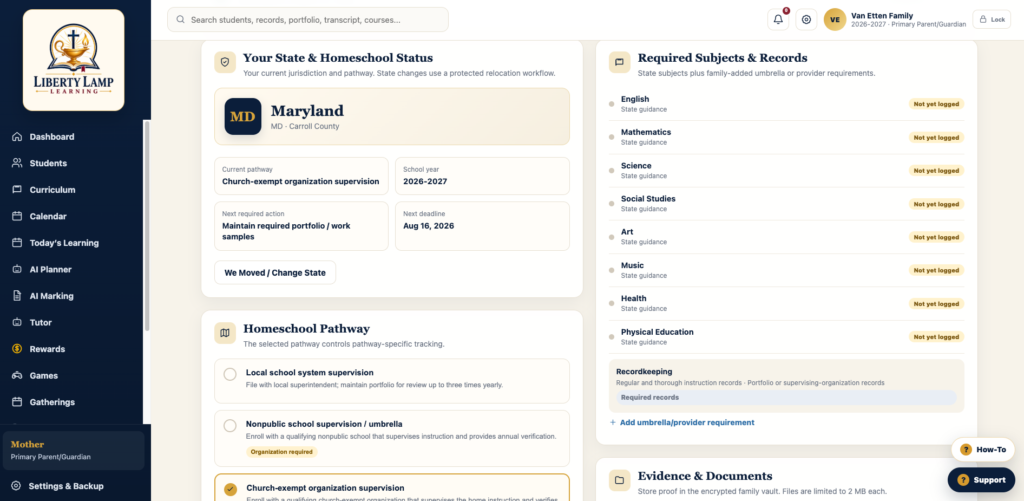Click the Required records tag
Viewport: 1024px width, 501px height.
click(x=786, y=397)
